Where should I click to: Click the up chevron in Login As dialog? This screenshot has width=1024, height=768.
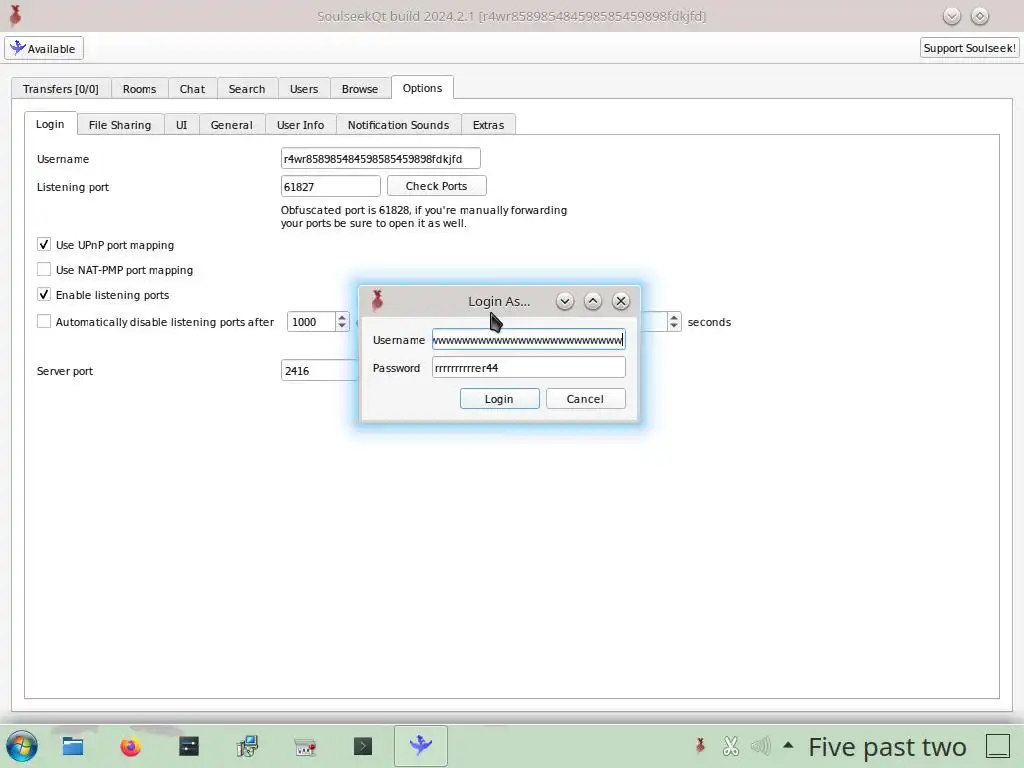(593, 301)
